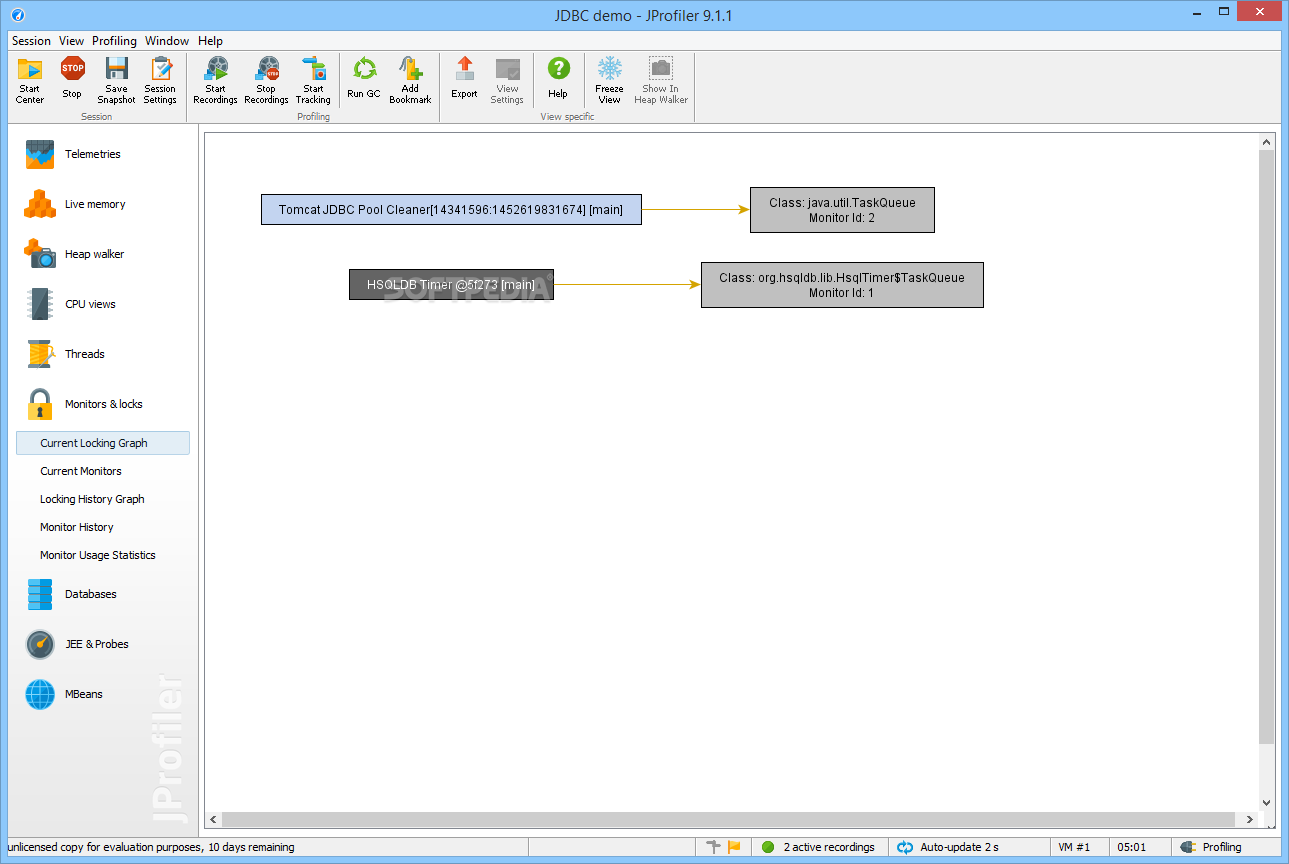
Task: Open the Start Center
Action: point(30,80)
